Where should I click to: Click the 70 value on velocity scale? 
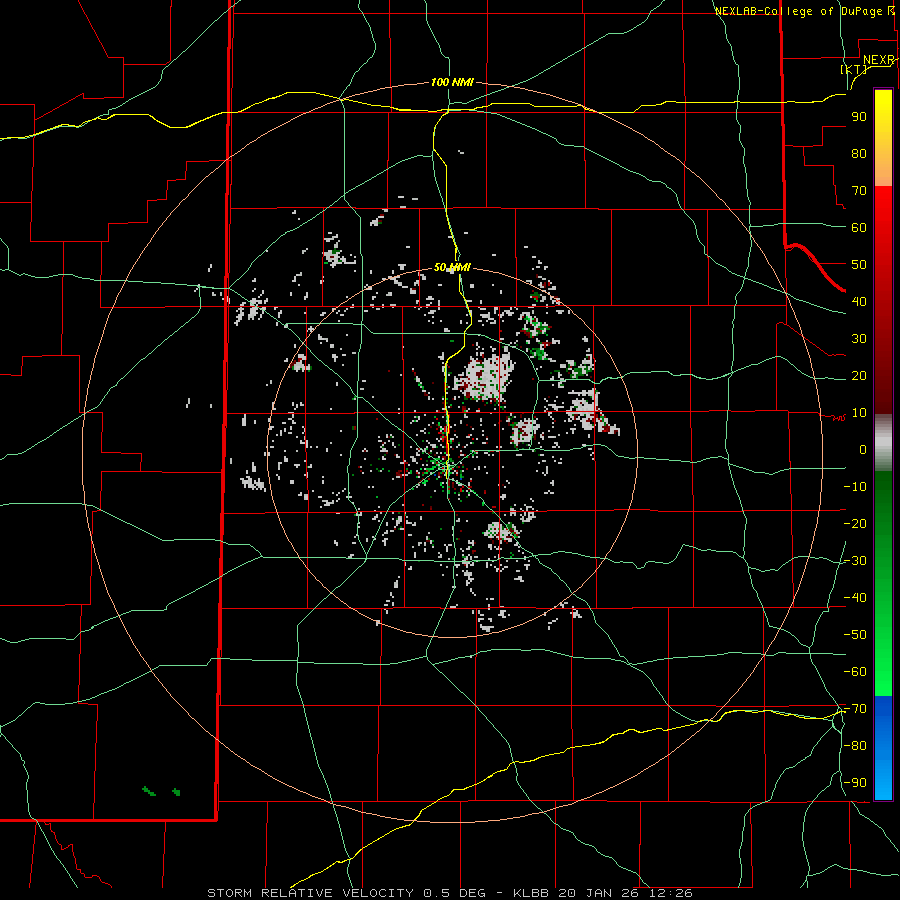click(859, 191)
